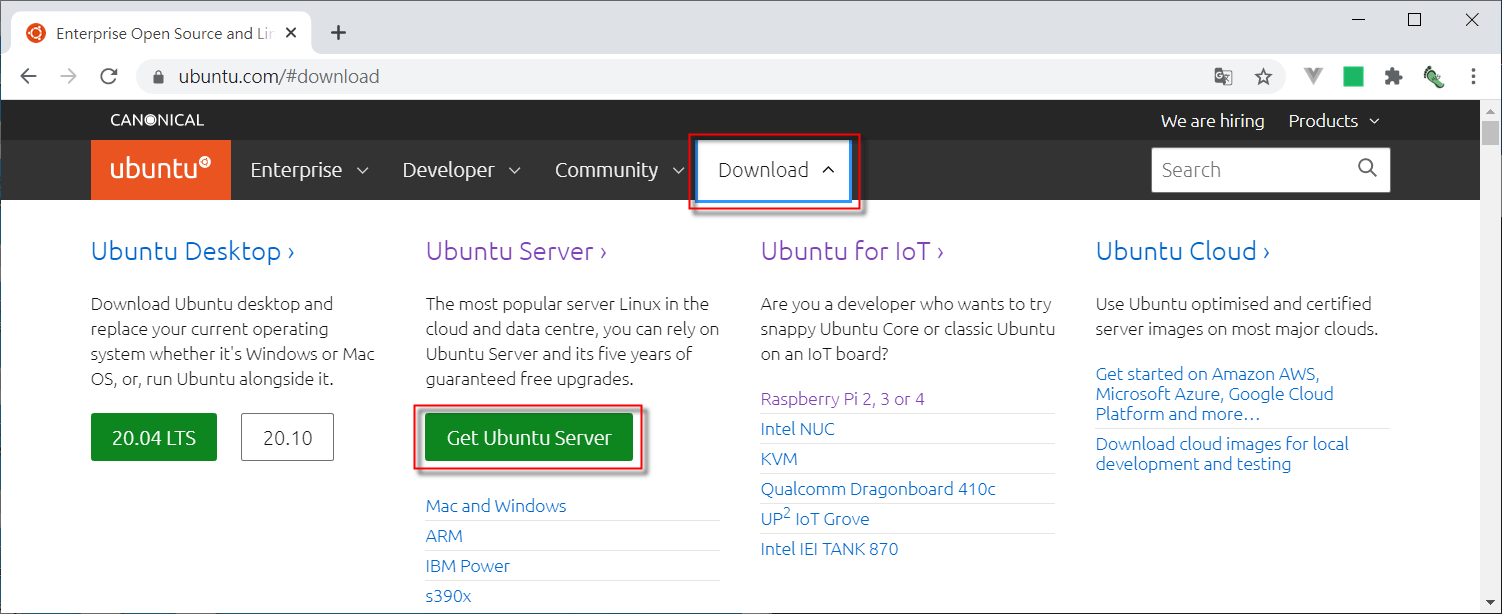Open Google Translate in the address bar
The width and height of the screenshot is (1502, 614).
(x=1222, y=75)
